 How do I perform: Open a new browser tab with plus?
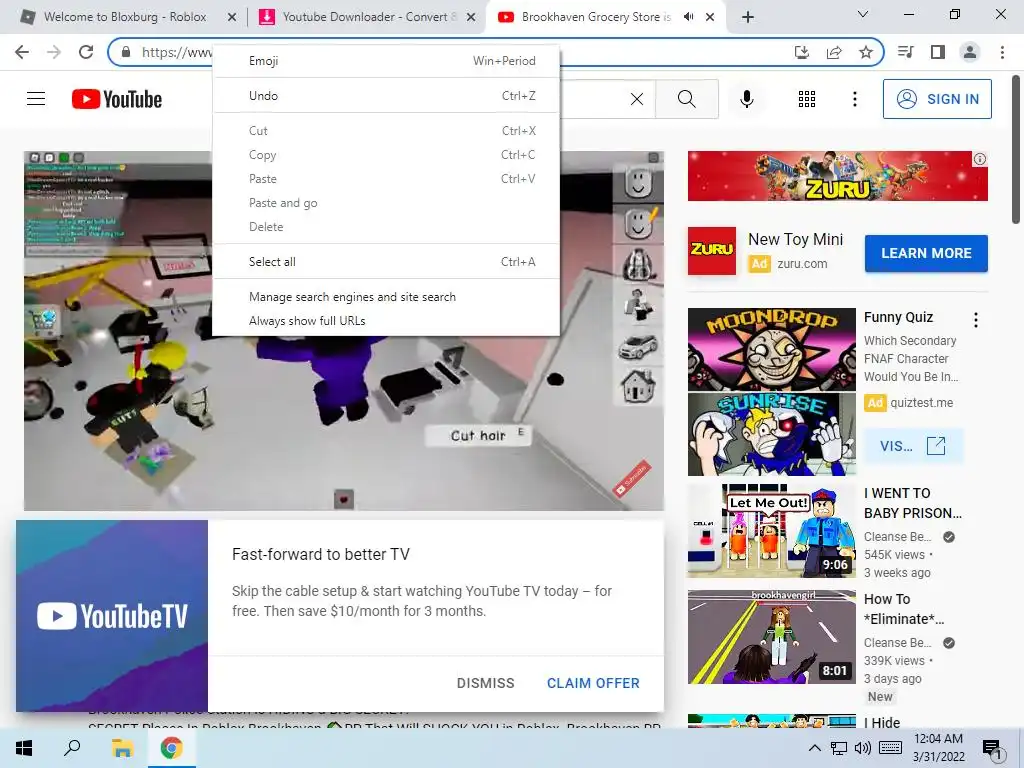[748, 17]
